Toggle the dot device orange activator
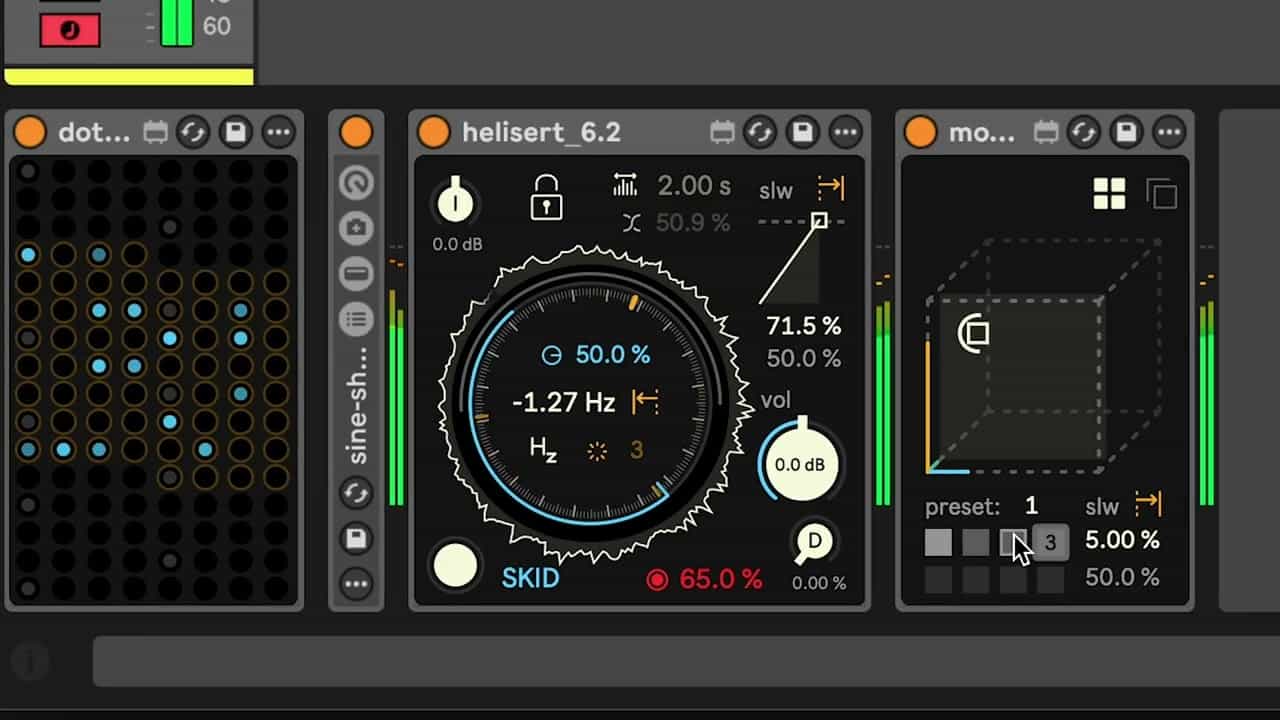The height and width of the screenshot is (720, 1280). pyautogui.click(x=30, y=132)
